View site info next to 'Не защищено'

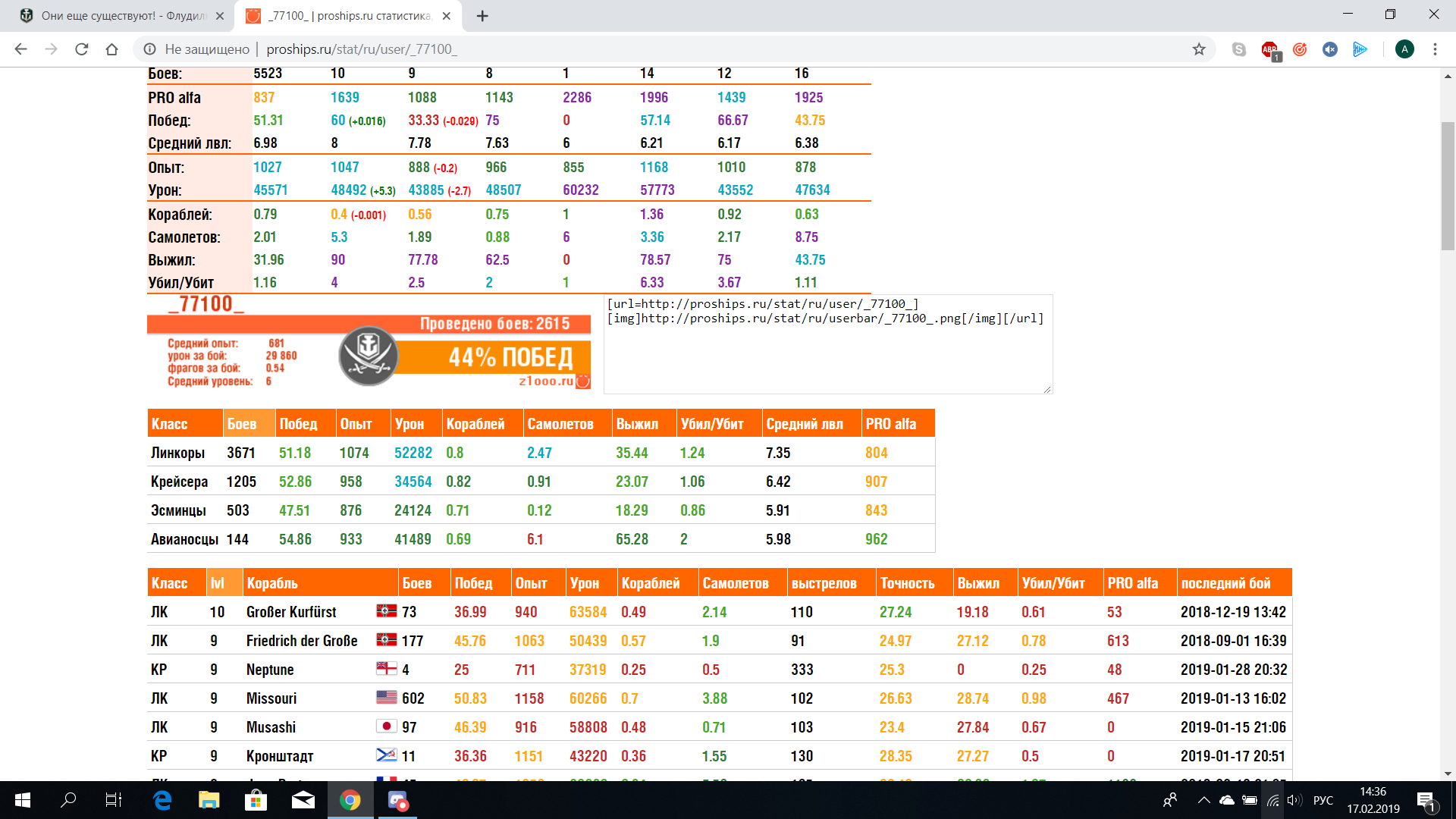(x=150, y=49)
